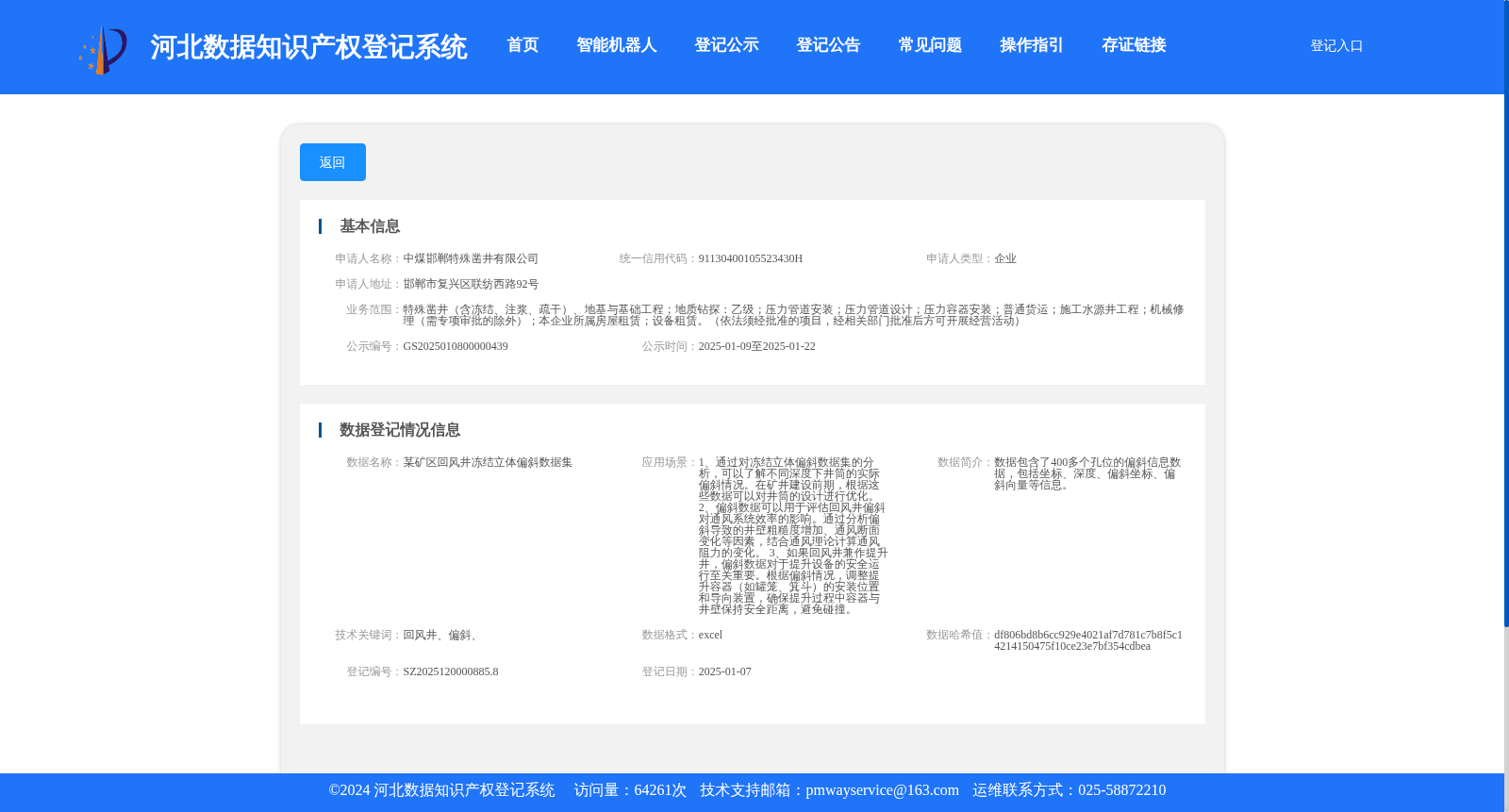Go to 登记公告 page
The width and height of the screenshot is (1509, 812).
[828, 45]
